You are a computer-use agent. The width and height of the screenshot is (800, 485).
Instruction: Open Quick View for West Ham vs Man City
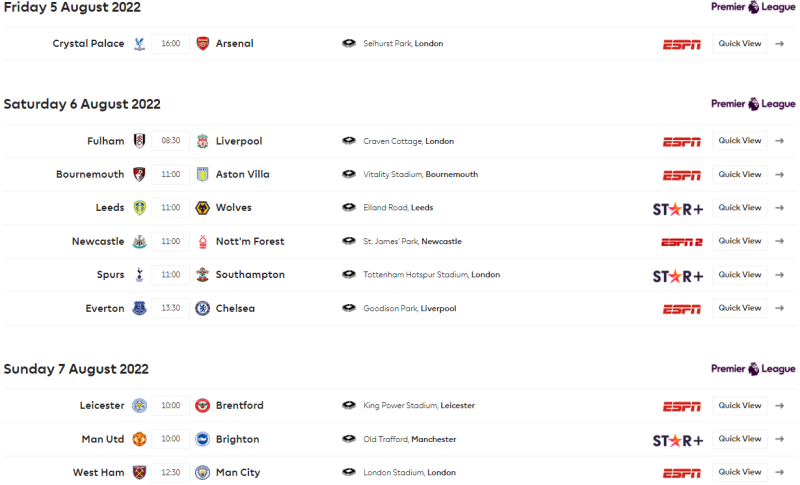coord(740,472)
